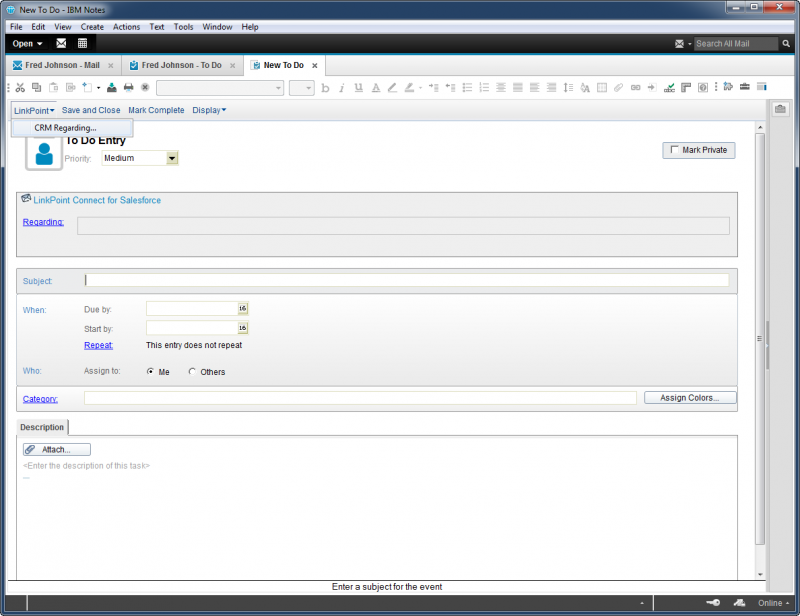Screen dimensions: 800x616
Task: Click in the Subject input field
Action: [407, 280]
